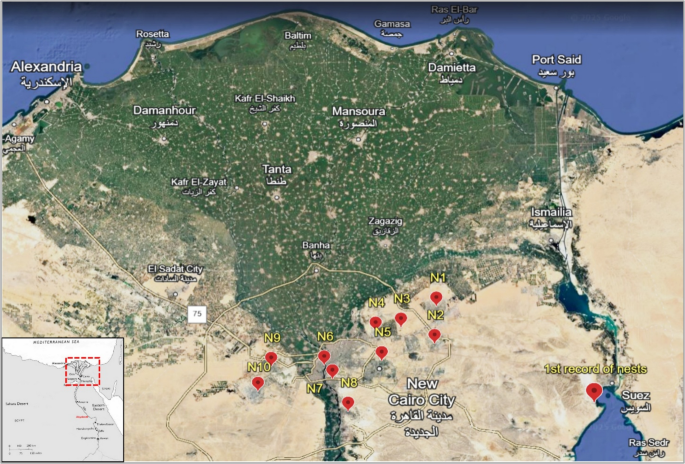Click the large red pin near Suez
685x464 pixels.
[594, 392]
